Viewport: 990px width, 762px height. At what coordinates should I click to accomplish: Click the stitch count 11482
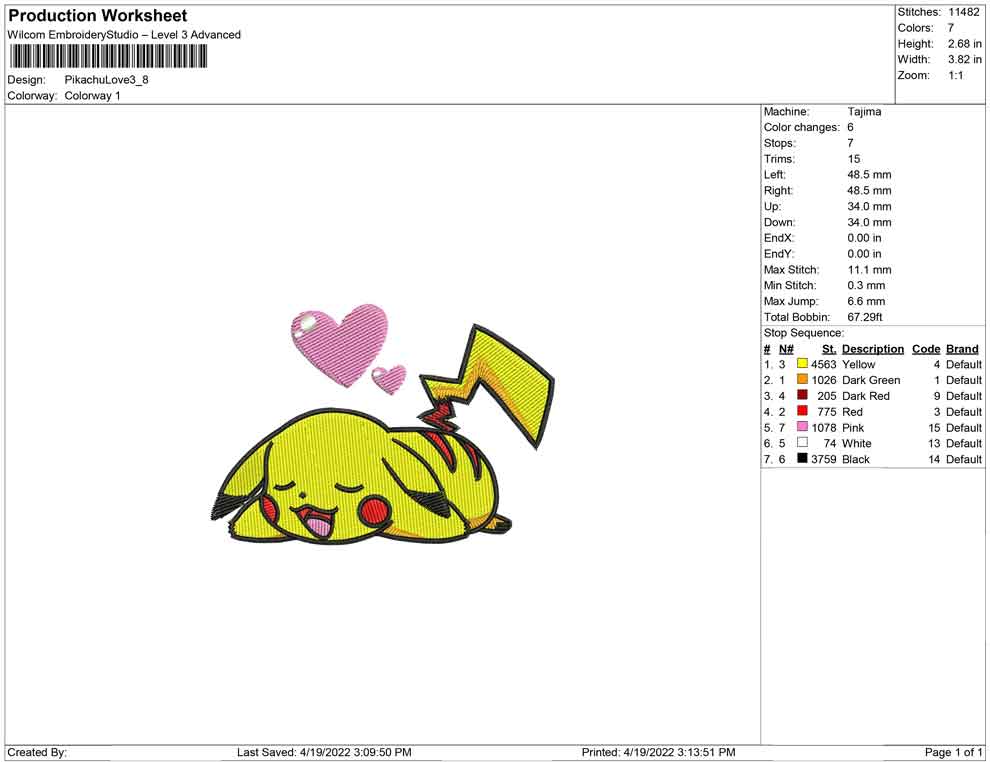(963, 12)
